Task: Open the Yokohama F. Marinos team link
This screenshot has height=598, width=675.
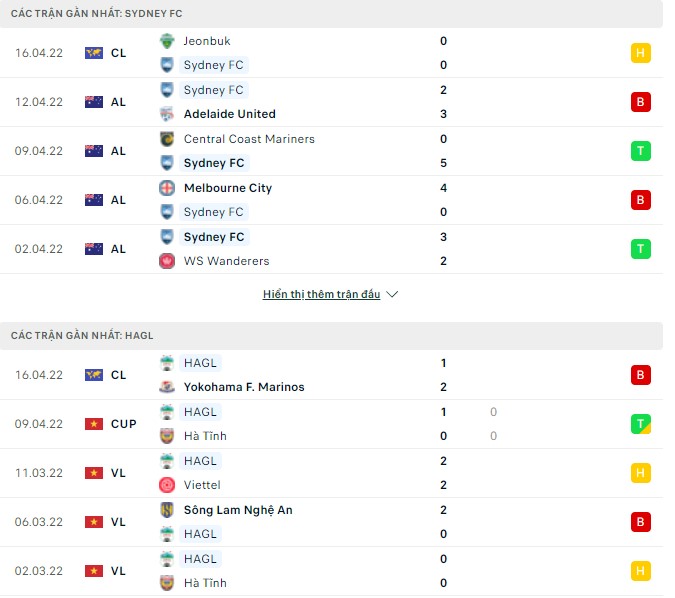Action: [244, 387]
